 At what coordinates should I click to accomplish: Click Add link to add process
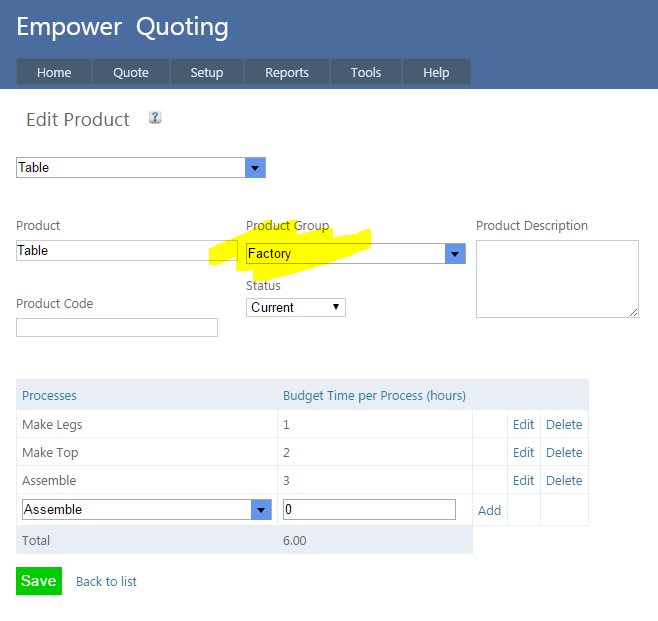click(489, 510)
